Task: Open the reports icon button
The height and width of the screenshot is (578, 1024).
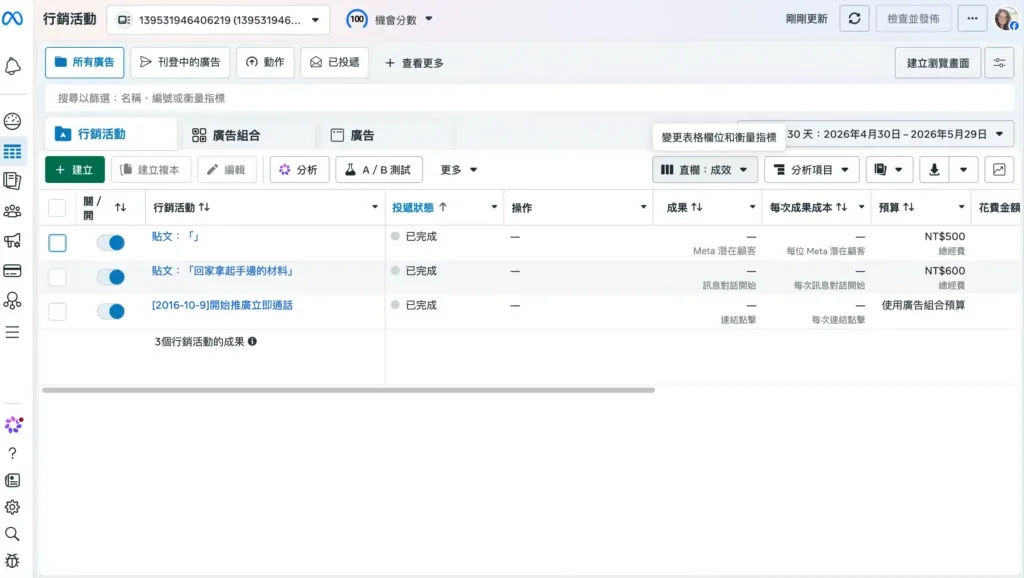Action: 888,170
